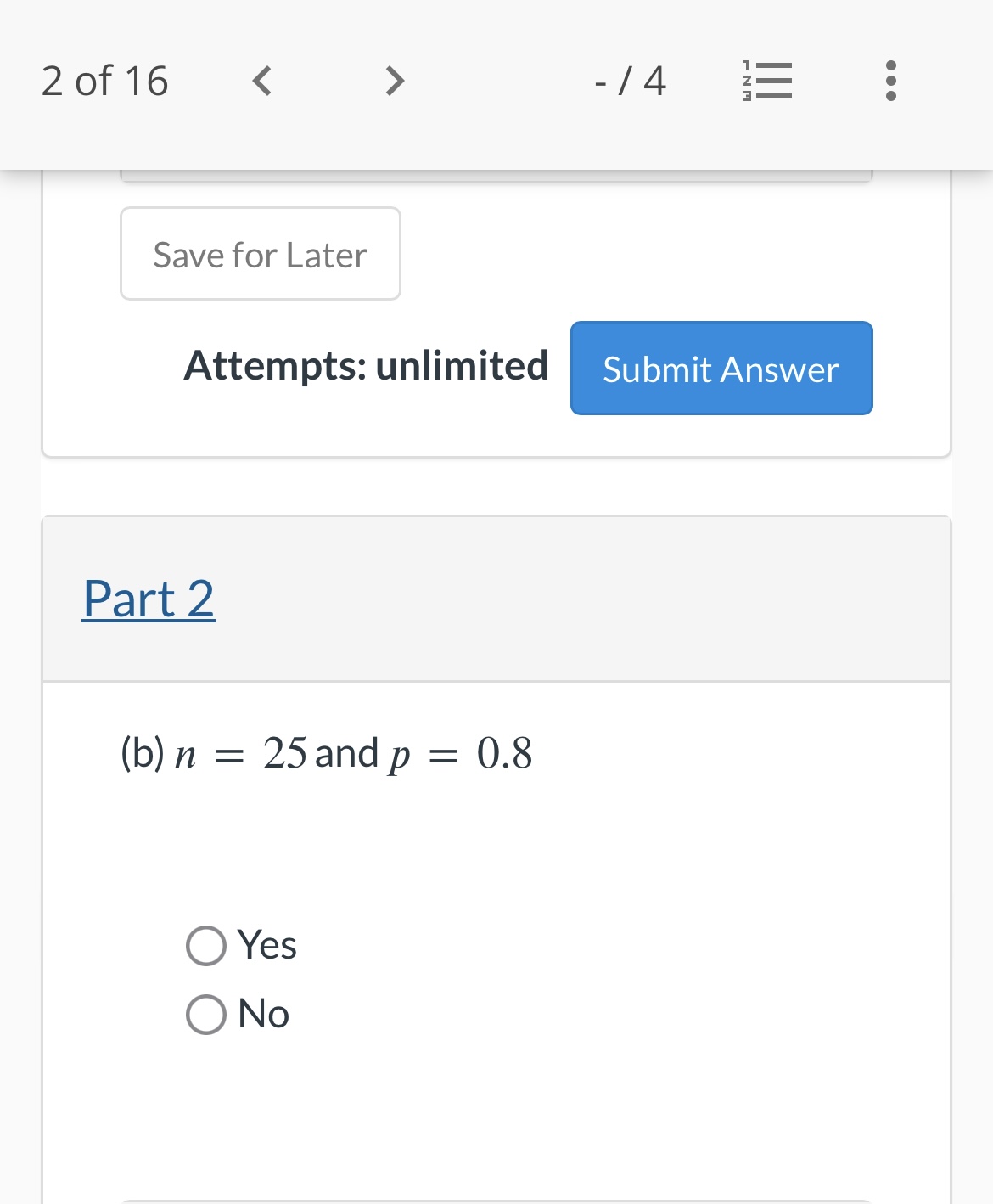The height and width of the screenshot is (1204, 993).
Task: Click the Part 2 heading link
Action: (x=149, y=599)
